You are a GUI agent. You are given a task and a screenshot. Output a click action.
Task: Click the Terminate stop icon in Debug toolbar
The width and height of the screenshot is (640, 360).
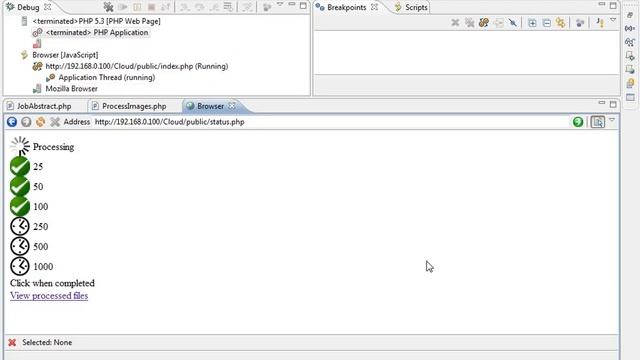151,7
